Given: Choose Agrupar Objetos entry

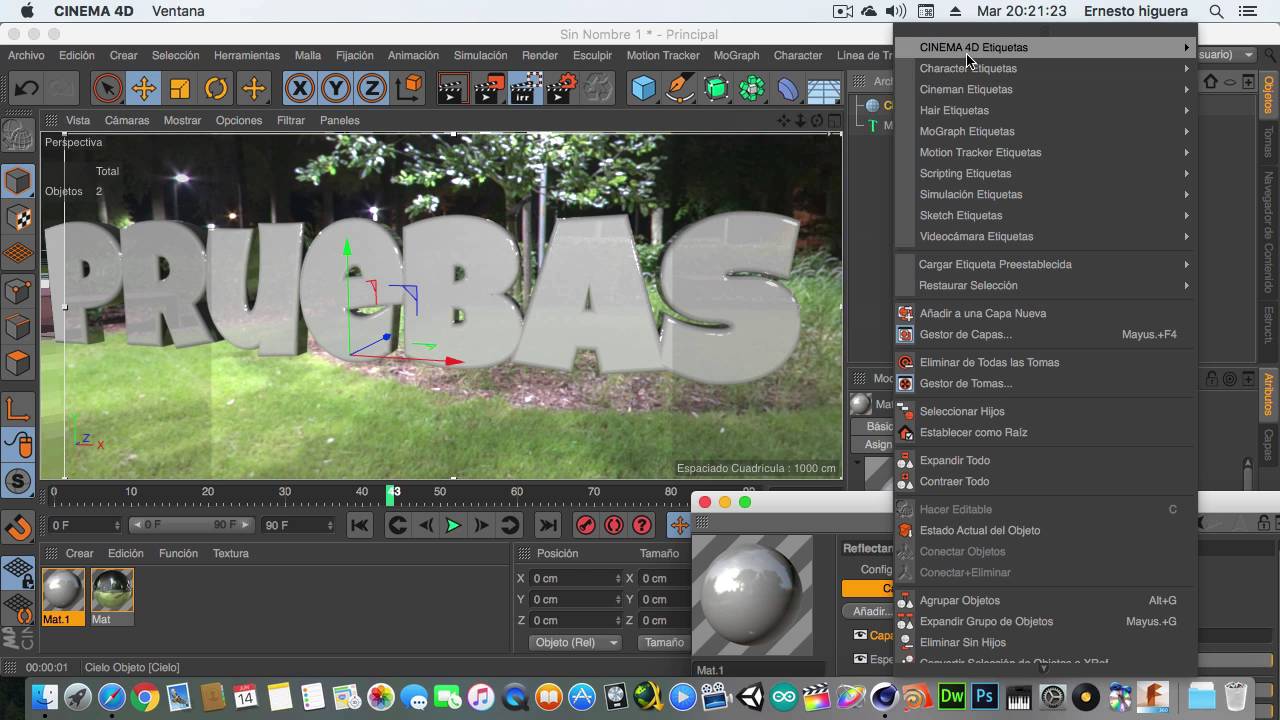Looking at the screenshot, I should (1045, 600).
